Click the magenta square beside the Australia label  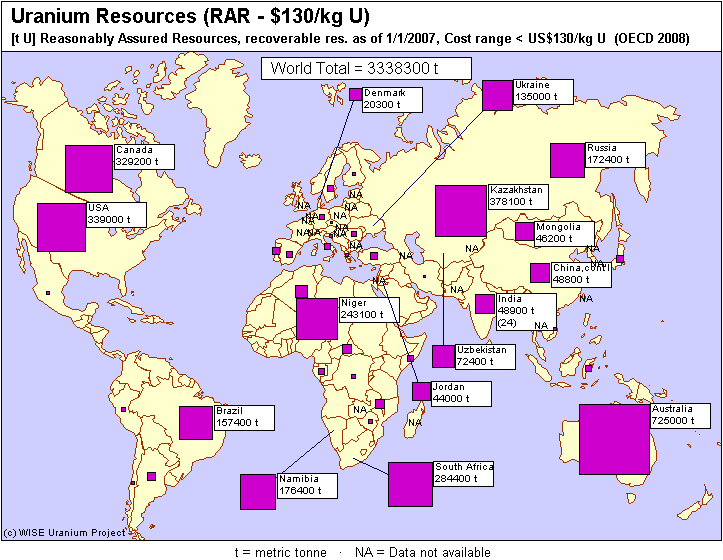point(615,440)
